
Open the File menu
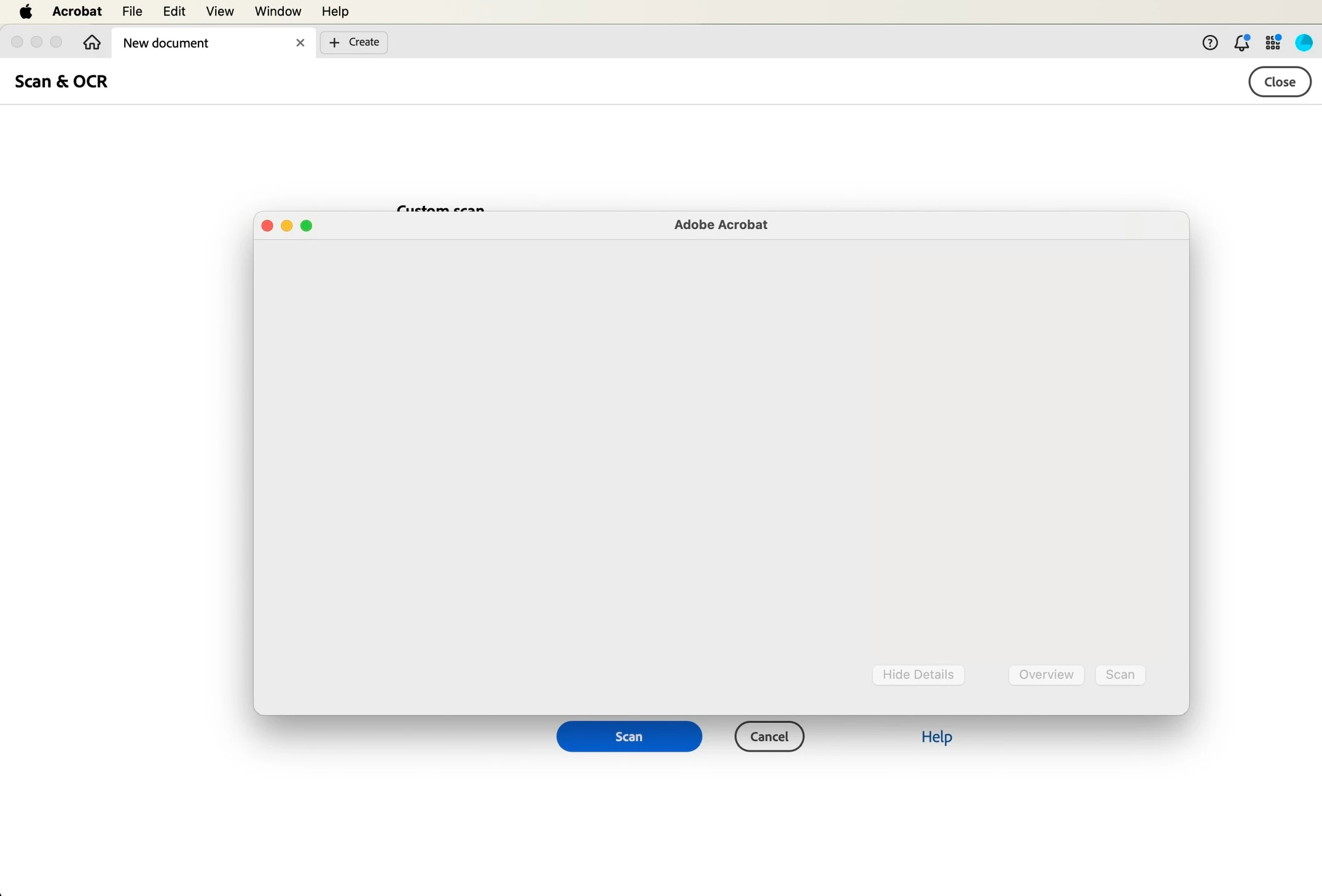coord(132,11)
